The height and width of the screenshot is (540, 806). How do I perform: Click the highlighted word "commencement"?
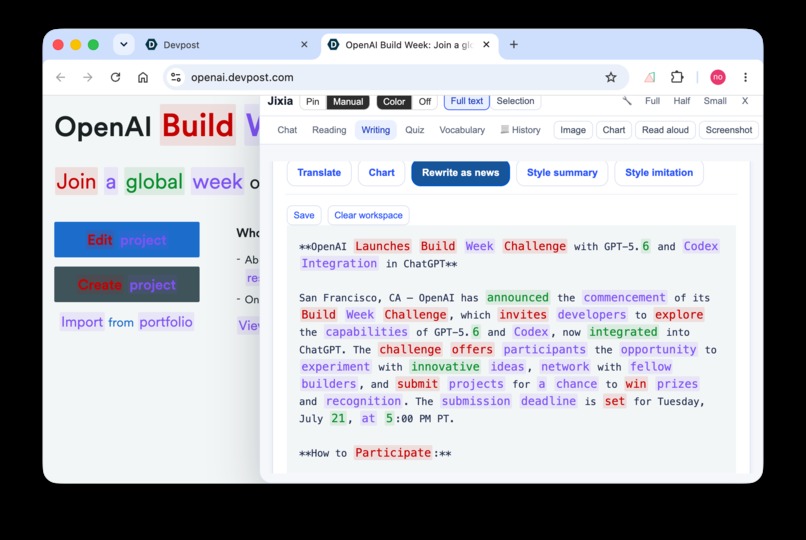pyautogui.click(x=625, y=297)
